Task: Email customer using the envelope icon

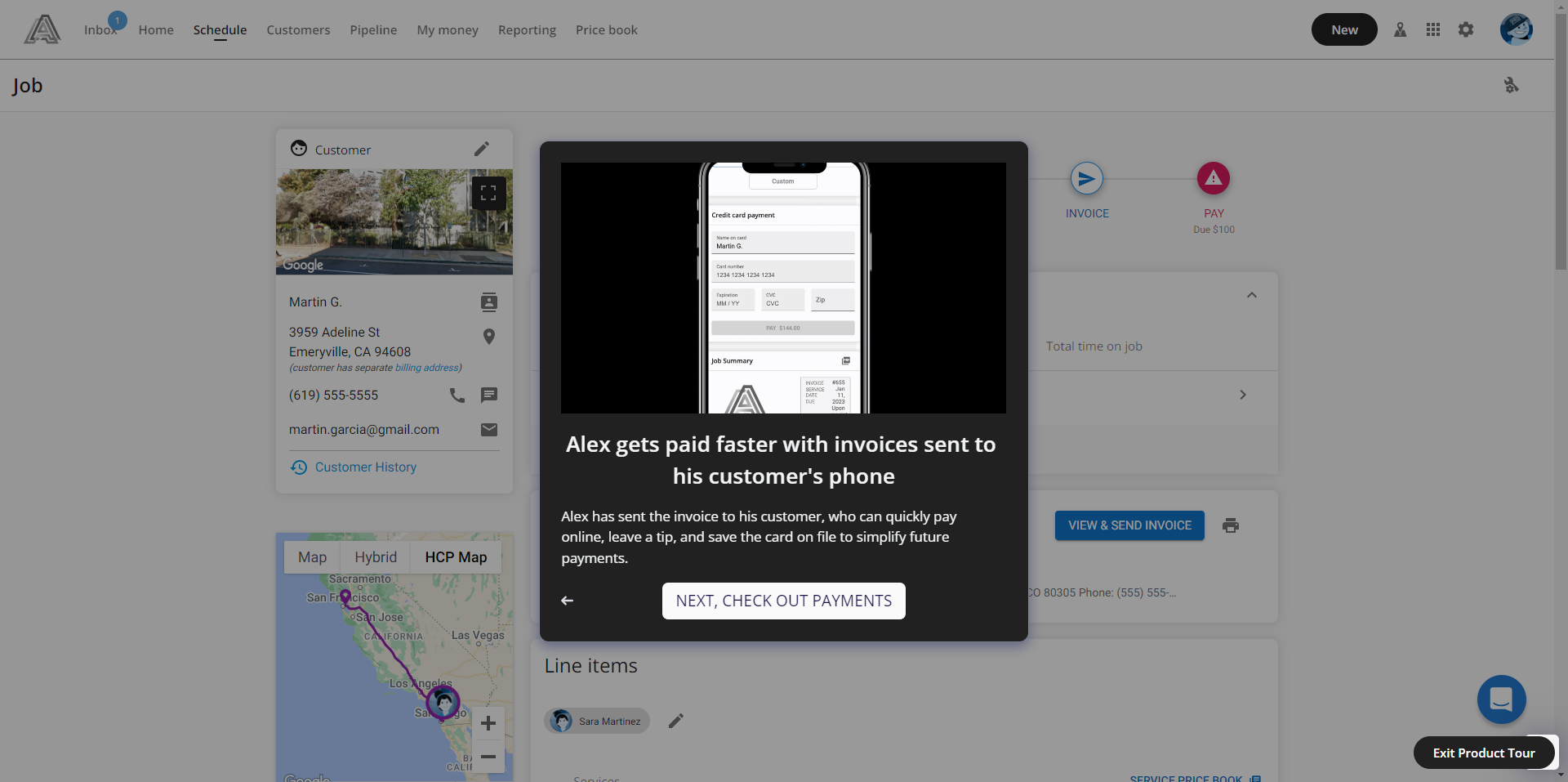Action: pyautogui.click(x=489, y=430)
